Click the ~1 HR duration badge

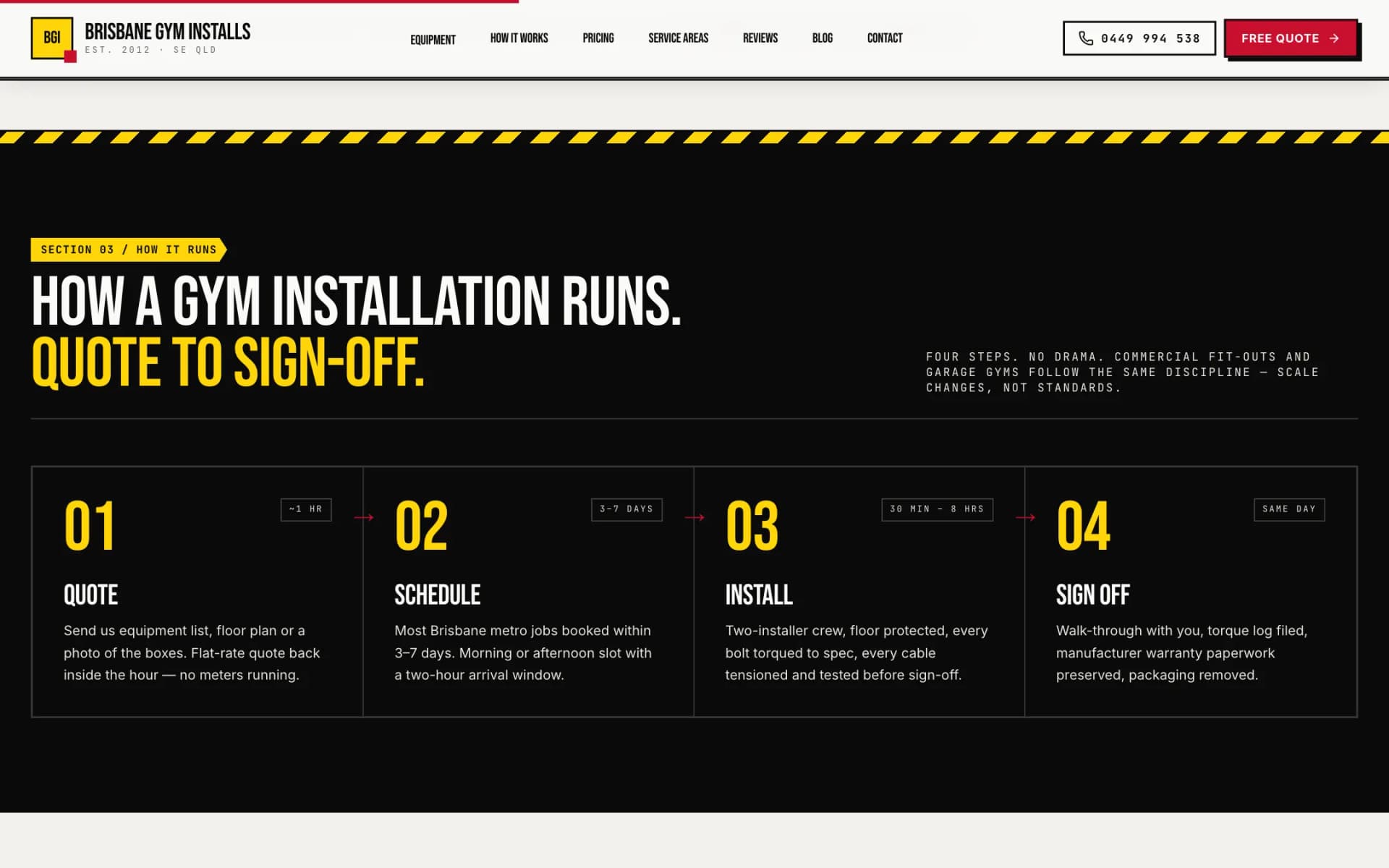click(306, 509)
